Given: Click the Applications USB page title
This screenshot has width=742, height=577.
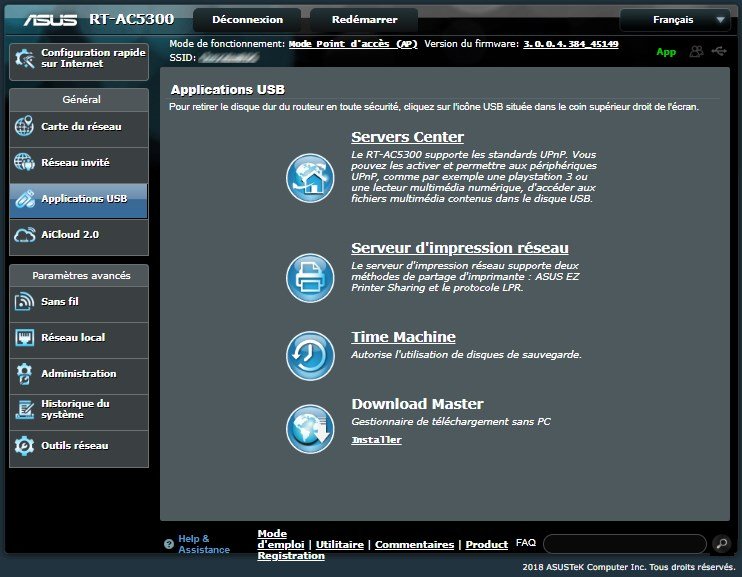Looking at the screenshot, I should [x=228, y=89].
